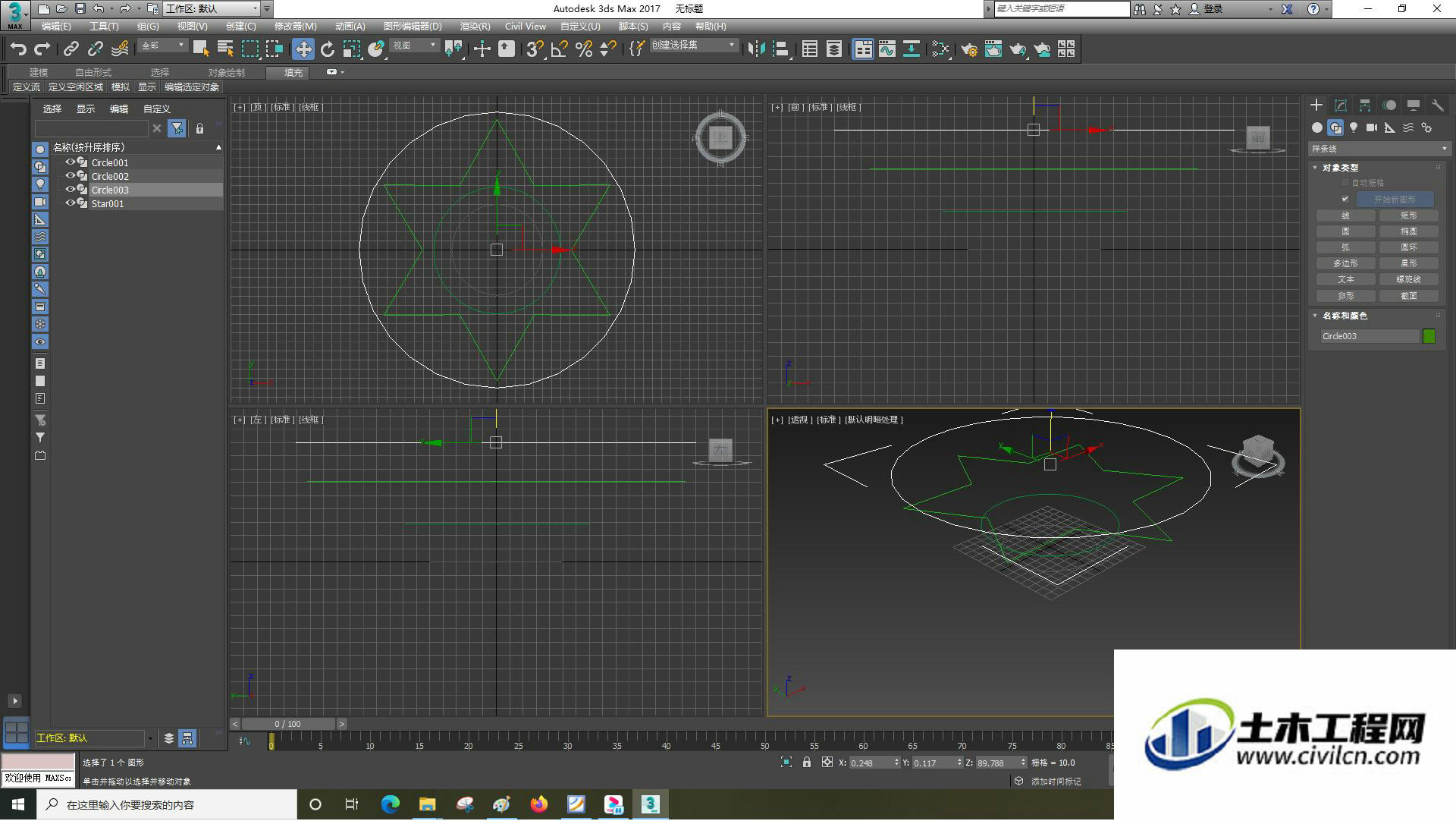The height and width of the screenshot is (821, 1456).
Task: Click the 螺旋线 shape button
Action: (x=1409, y=279)
